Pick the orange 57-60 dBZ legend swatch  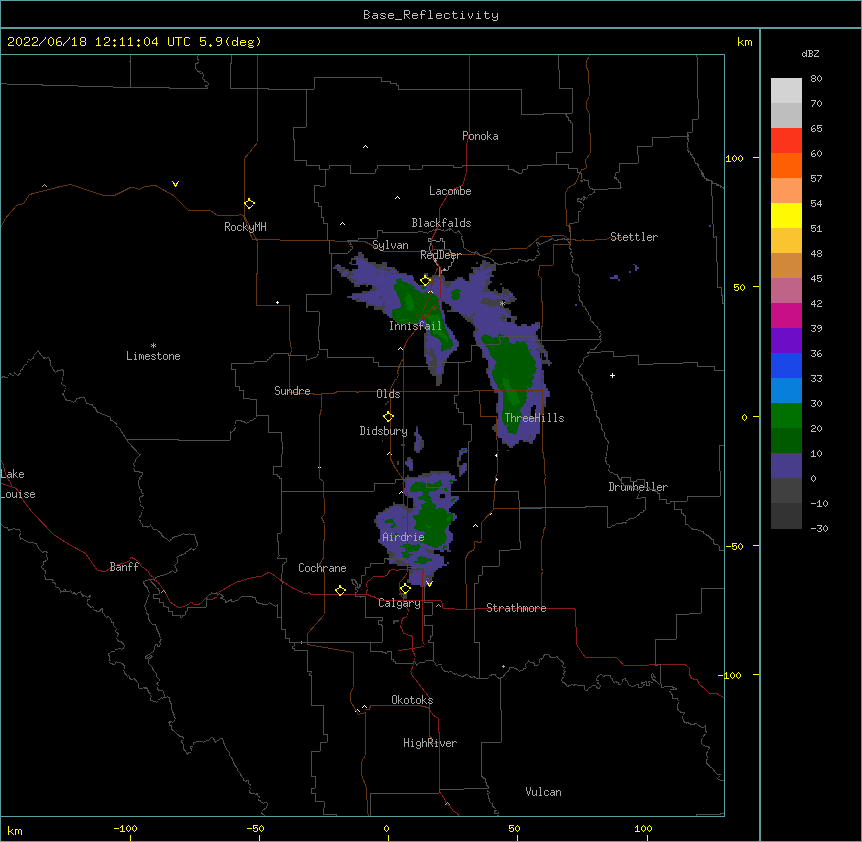pos(786,165)
